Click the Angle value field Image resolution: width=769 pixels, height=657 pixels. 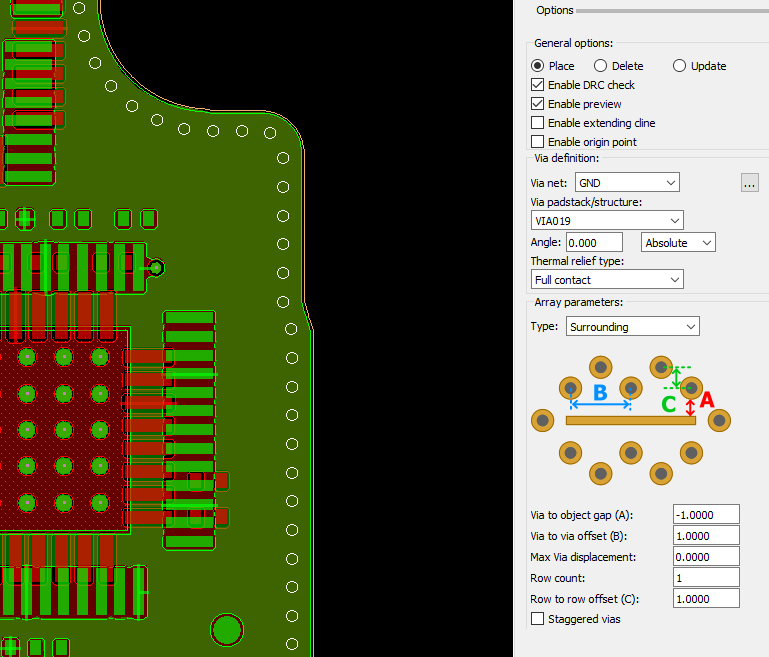594,243
